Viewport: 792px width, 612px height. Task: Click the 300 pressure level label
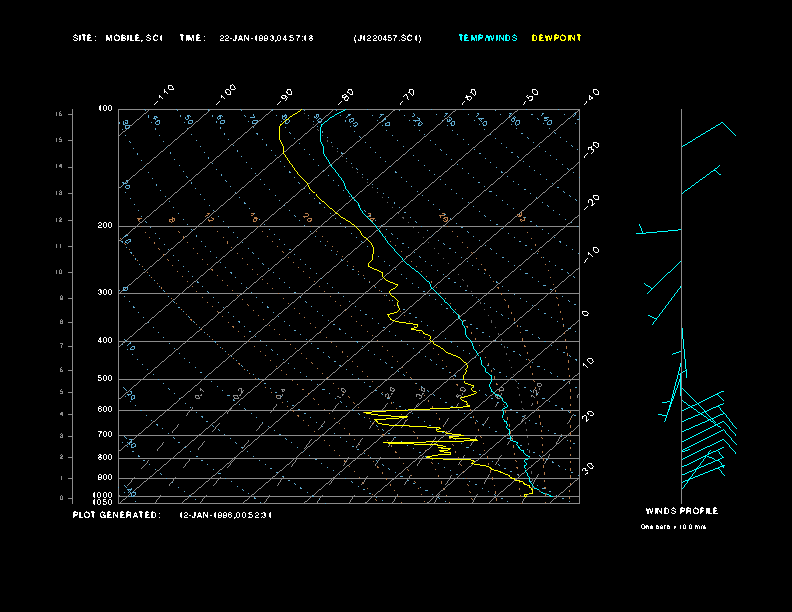click(105, 292)
